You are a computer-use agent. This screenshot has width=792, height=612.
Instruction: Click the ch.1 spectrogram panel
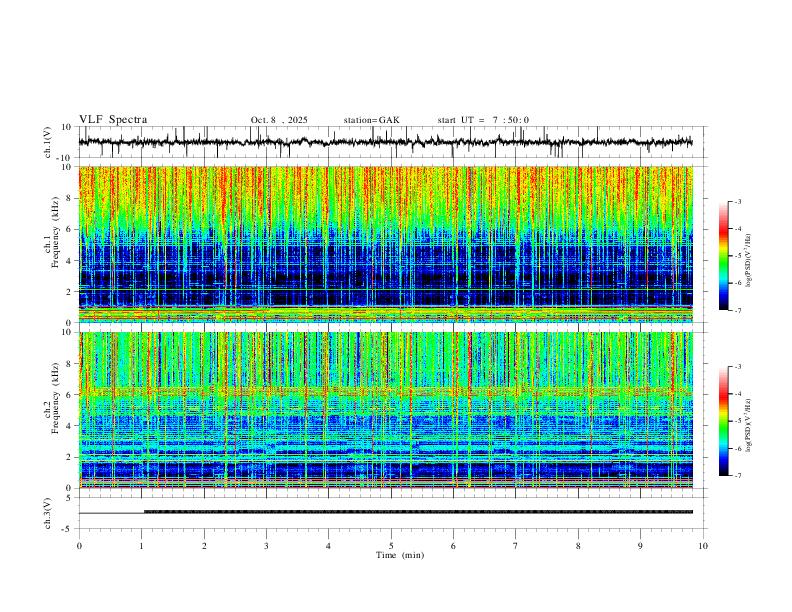(385, 244)
